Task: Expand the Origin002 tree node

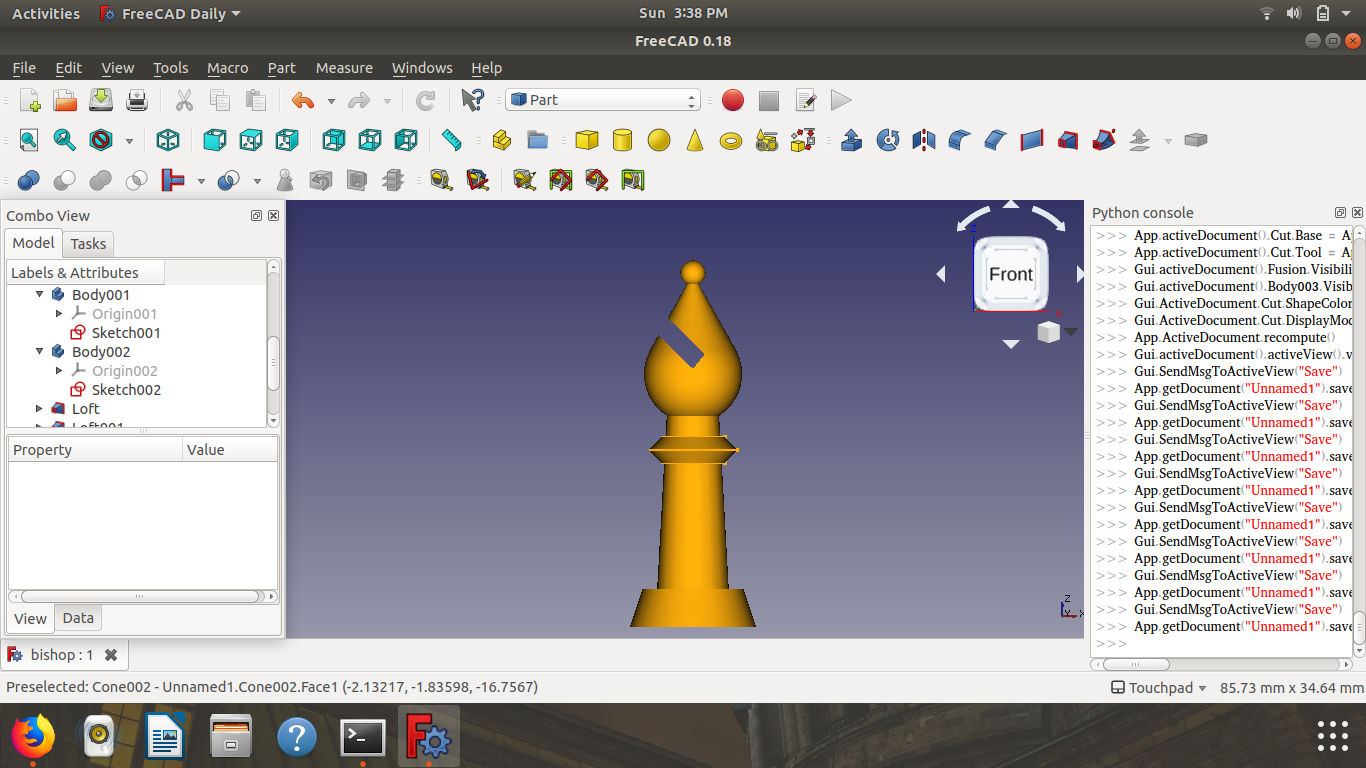Action: pos(59,371)
